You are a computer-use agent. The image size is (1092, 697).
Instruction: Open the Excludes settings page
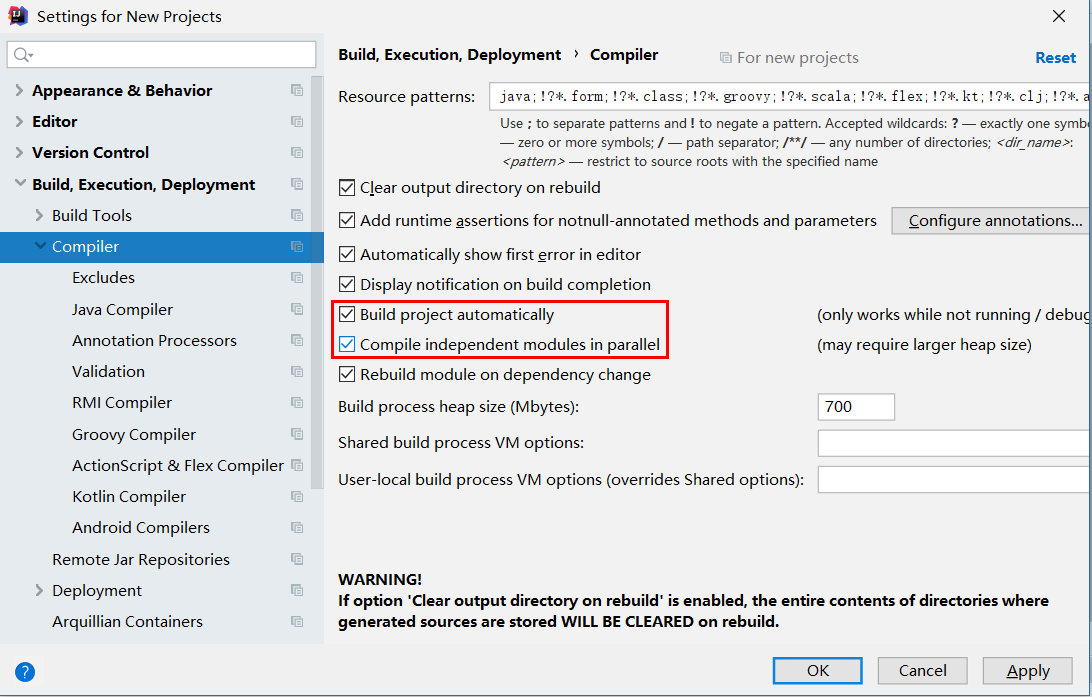click(x=103, y=277)
